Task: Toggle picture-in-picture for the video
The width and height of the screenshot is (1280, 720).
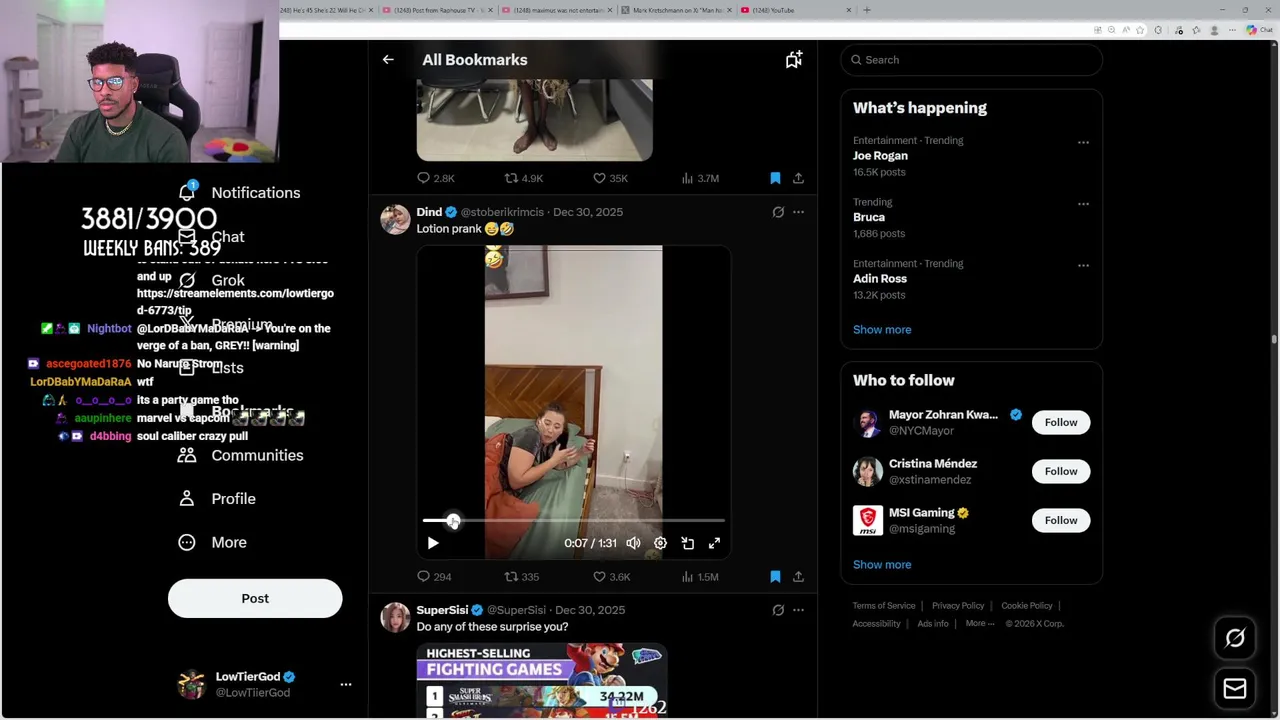Action: pyautogui.click(x=687, y=543)
